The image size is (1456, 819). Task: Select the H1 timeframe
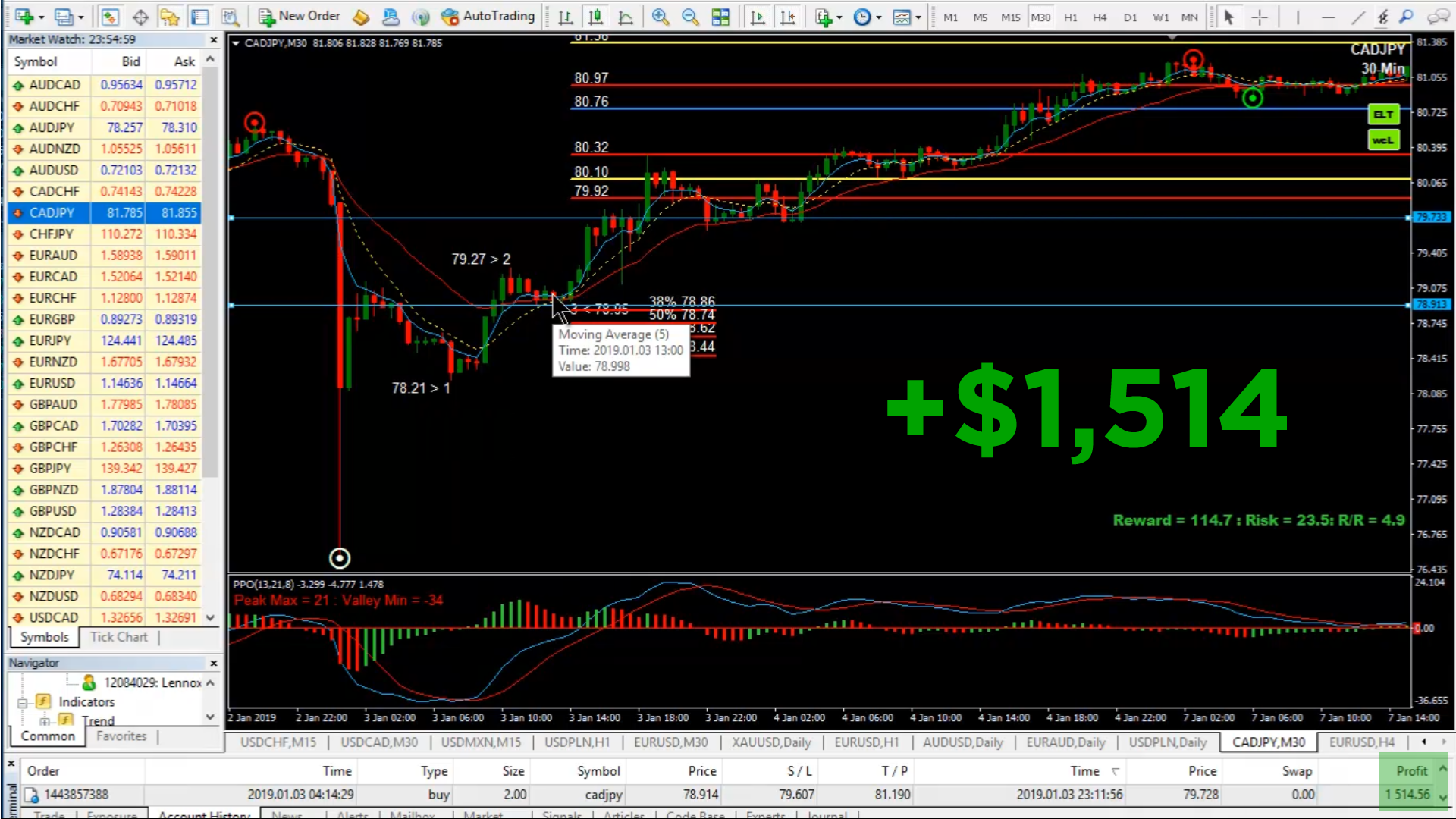[1070, 17]
